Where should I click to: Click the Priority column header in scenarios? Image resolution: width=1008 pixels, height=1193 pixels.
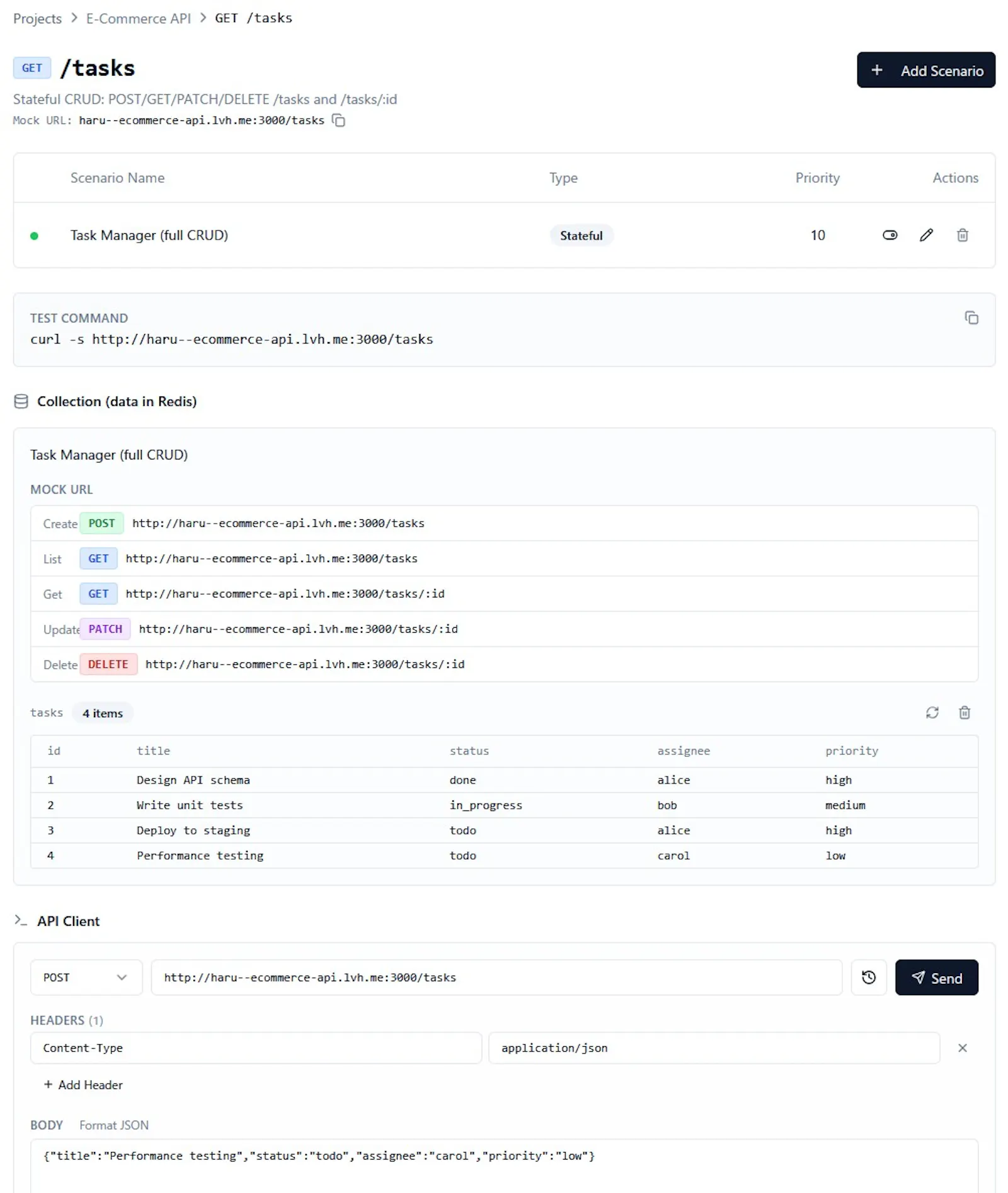point(817,178)
